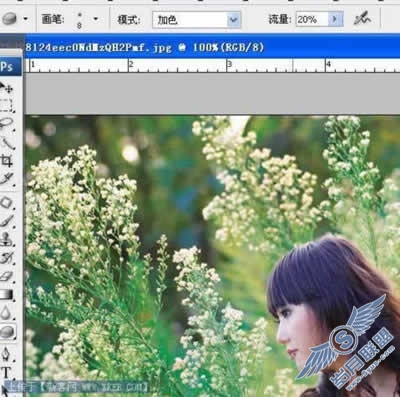
Task: Click the sponge tool preset icon
Action: click(9, 19)
